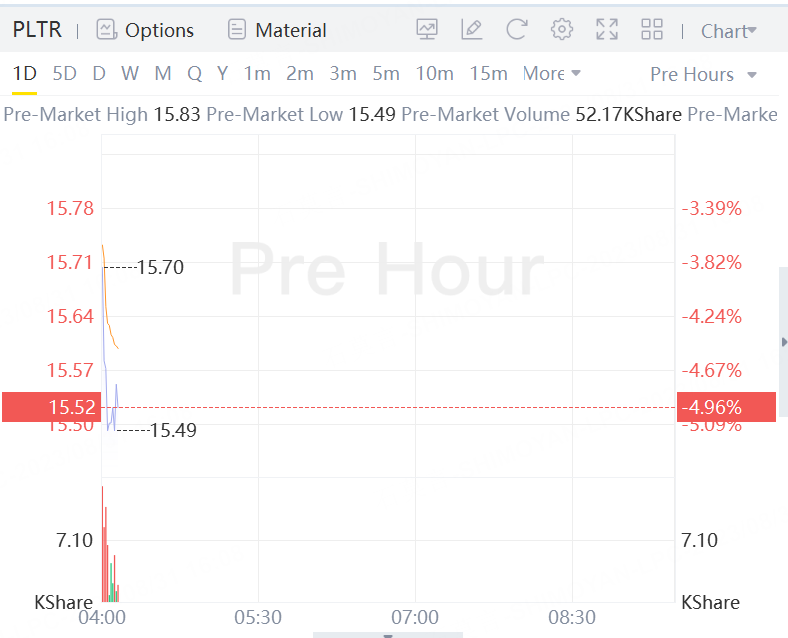Select the 15m interval tab
Viewport: 788px width, 638px height.
(x=488, y=73)
